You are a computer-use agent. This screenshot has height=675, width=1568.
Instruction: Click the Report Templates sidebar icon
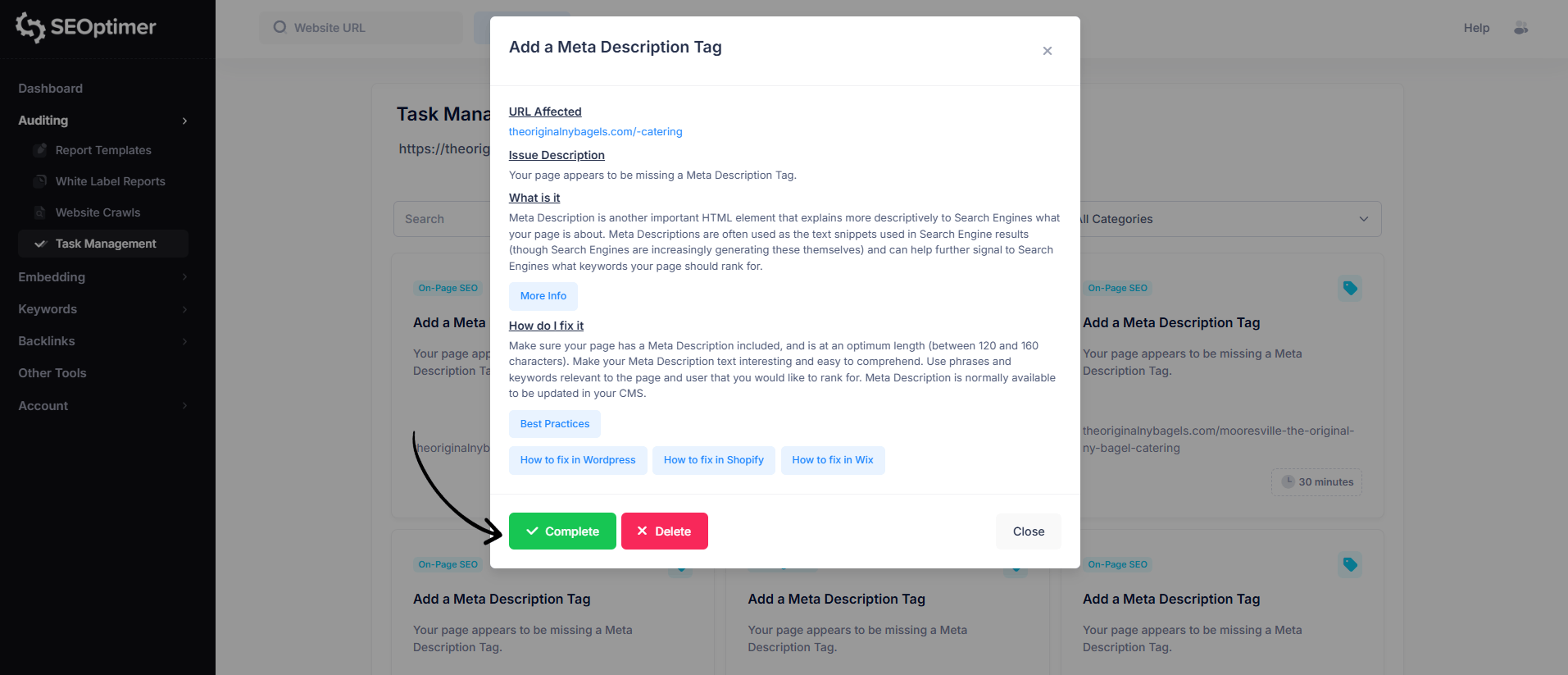(40, 150)
